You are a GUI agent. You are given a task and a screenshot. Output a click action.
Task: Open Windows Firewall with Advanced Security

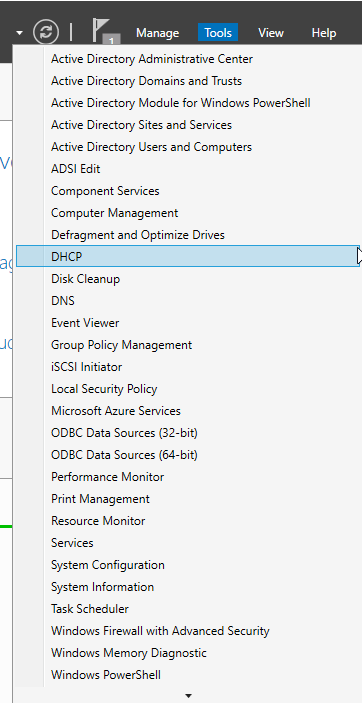(x=188, y=631)
